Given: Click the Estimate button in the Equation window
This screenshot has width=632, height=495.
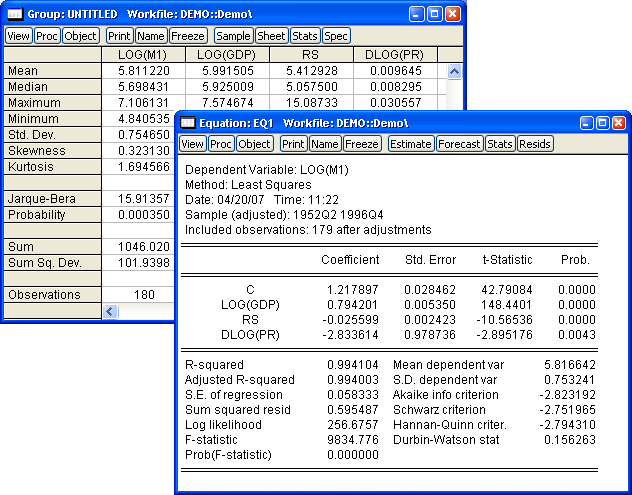Looking at the screenshot, I should point(411,144).
